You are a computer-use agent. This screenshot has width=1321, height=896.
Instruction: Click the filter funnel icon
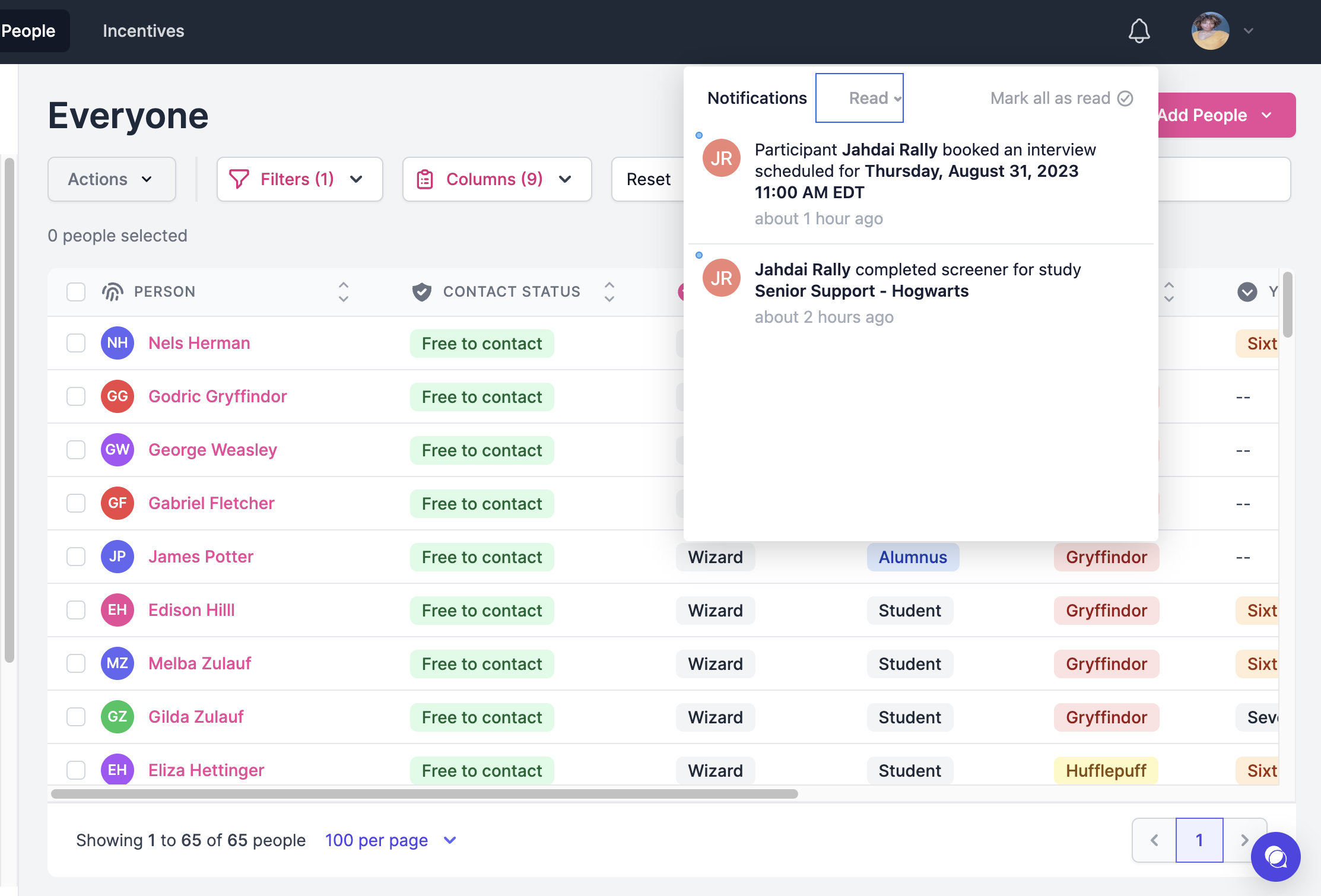coord(239,179)
